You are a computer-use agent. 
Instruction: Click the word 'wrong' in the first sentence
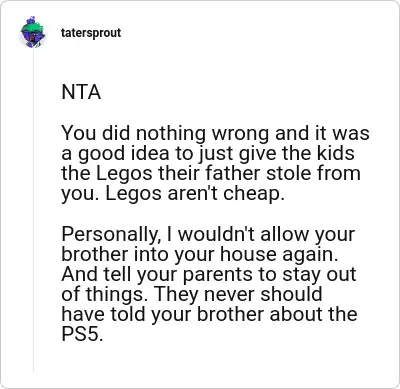tap(240, 134)
